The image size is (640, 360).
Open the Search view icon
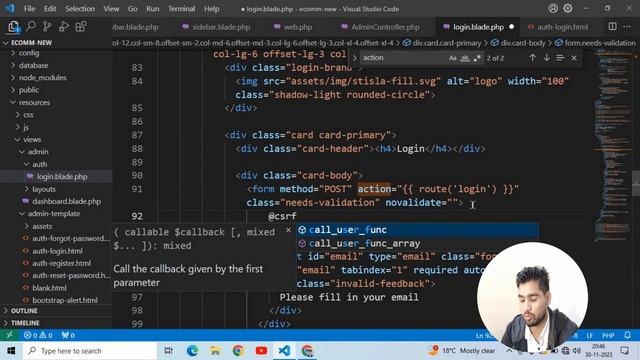point(31,27)
